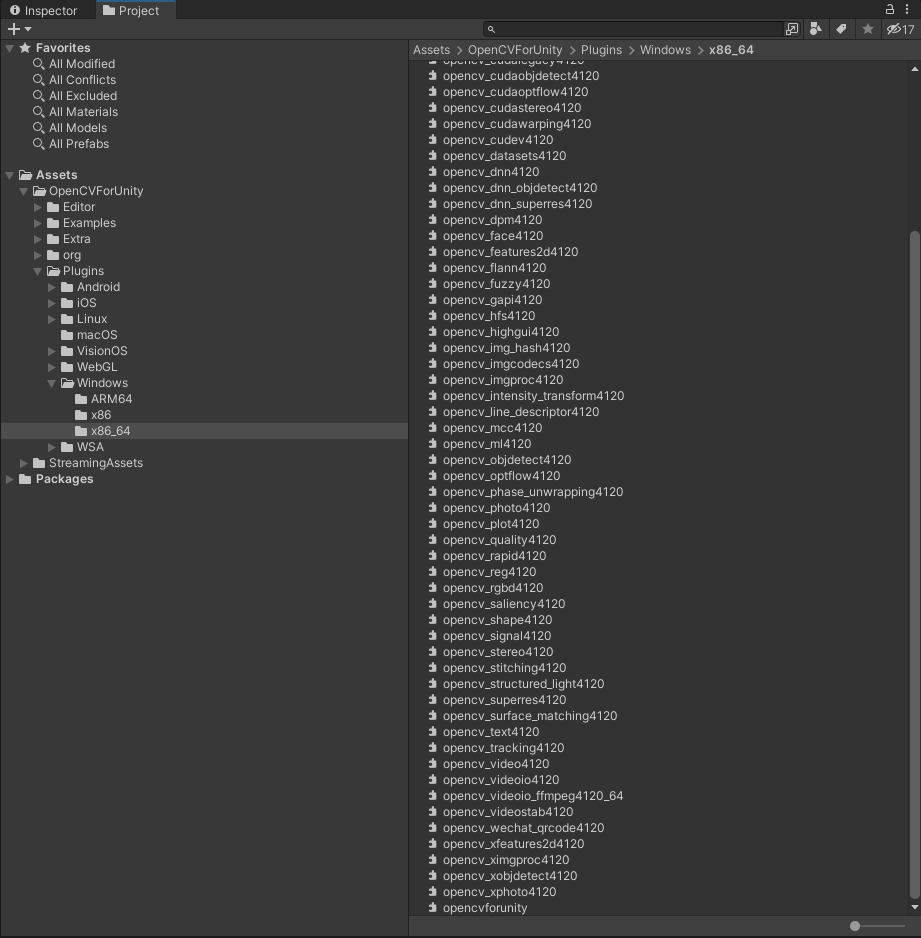
Task: Select the opencv_tracking4120 plugin file
Action: (x=503, y=747)
